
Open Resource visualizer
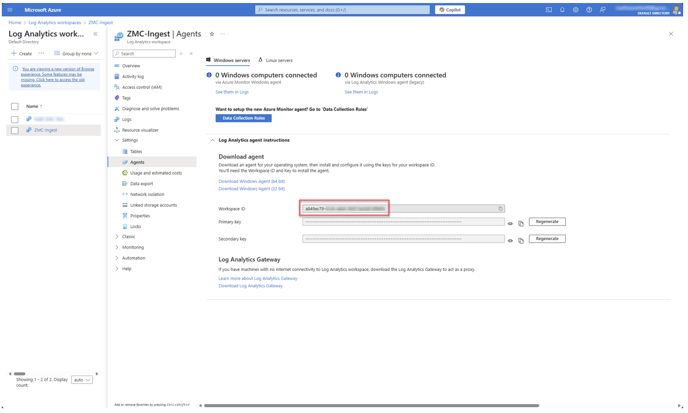tap(140, 130)
